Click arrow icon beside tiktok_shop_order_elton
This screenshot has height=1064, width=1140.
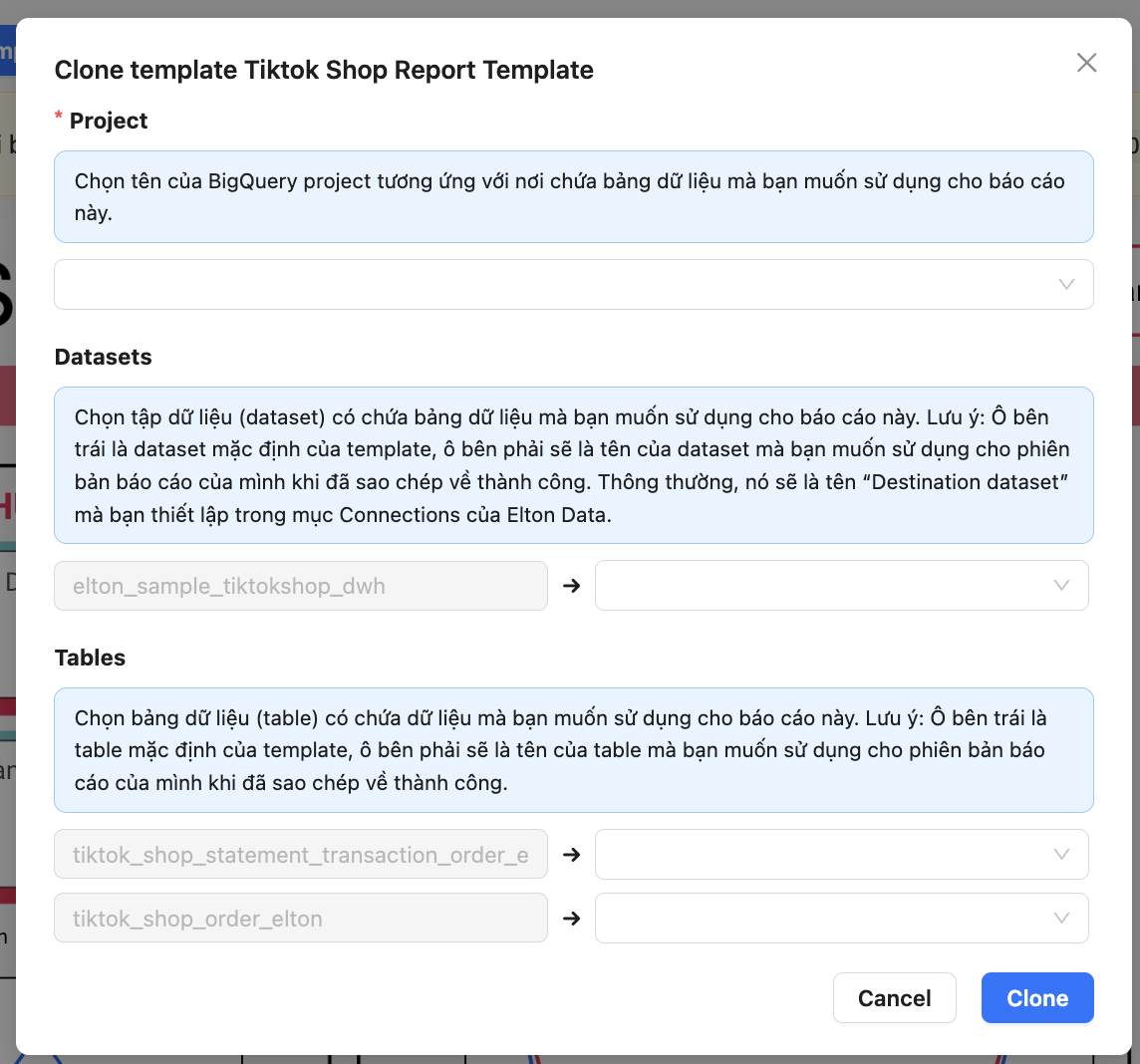click(571, 919)
